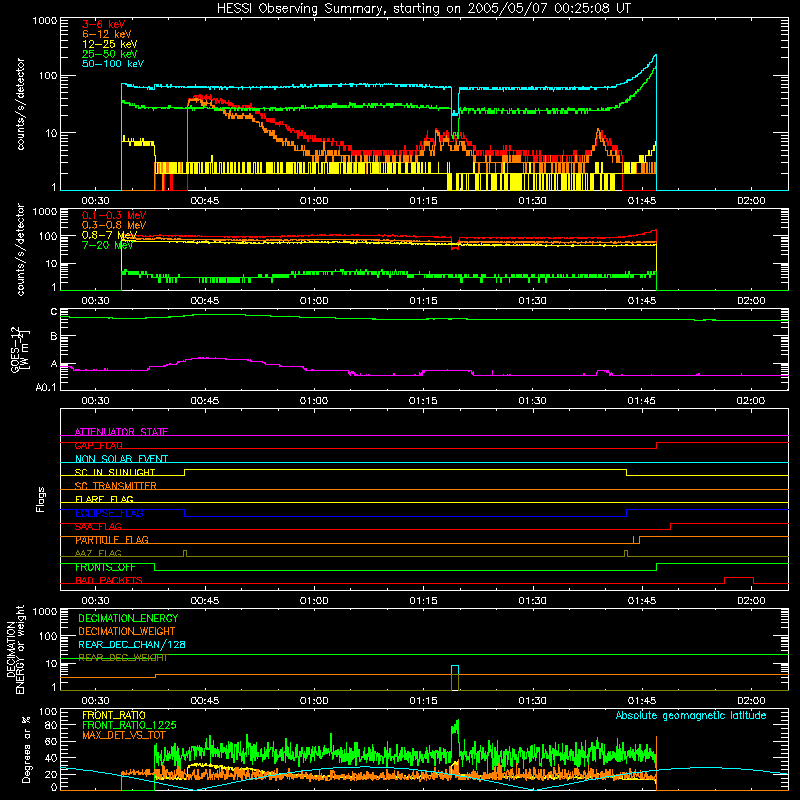Click the DECIMATION_WEIGHT legend label
The width and height of the screenshot is (800, 800).
pos(127,631)
